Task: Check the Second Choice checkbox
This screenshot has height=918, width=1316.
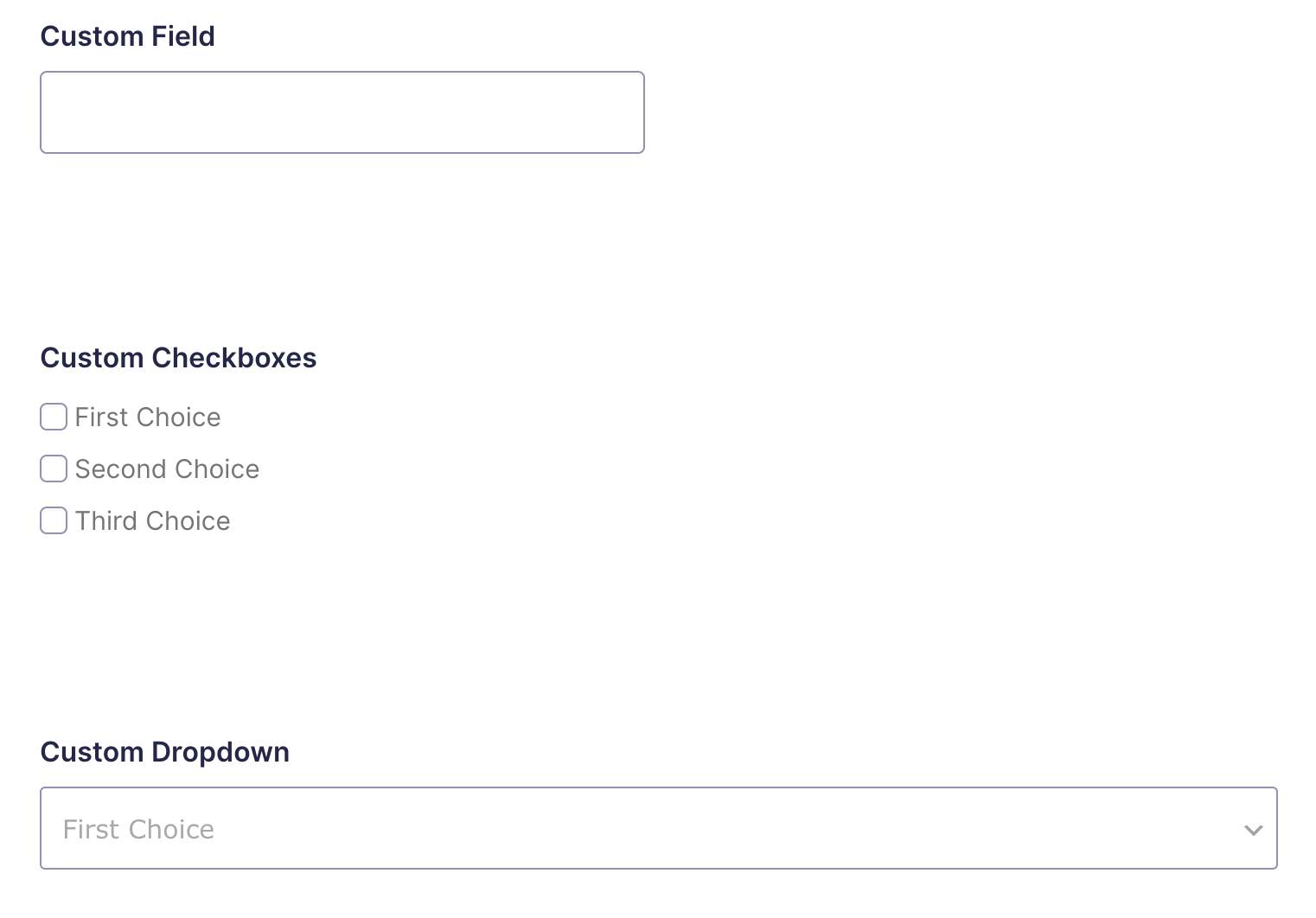Action: pyautogui.click(x=53, y=469)
